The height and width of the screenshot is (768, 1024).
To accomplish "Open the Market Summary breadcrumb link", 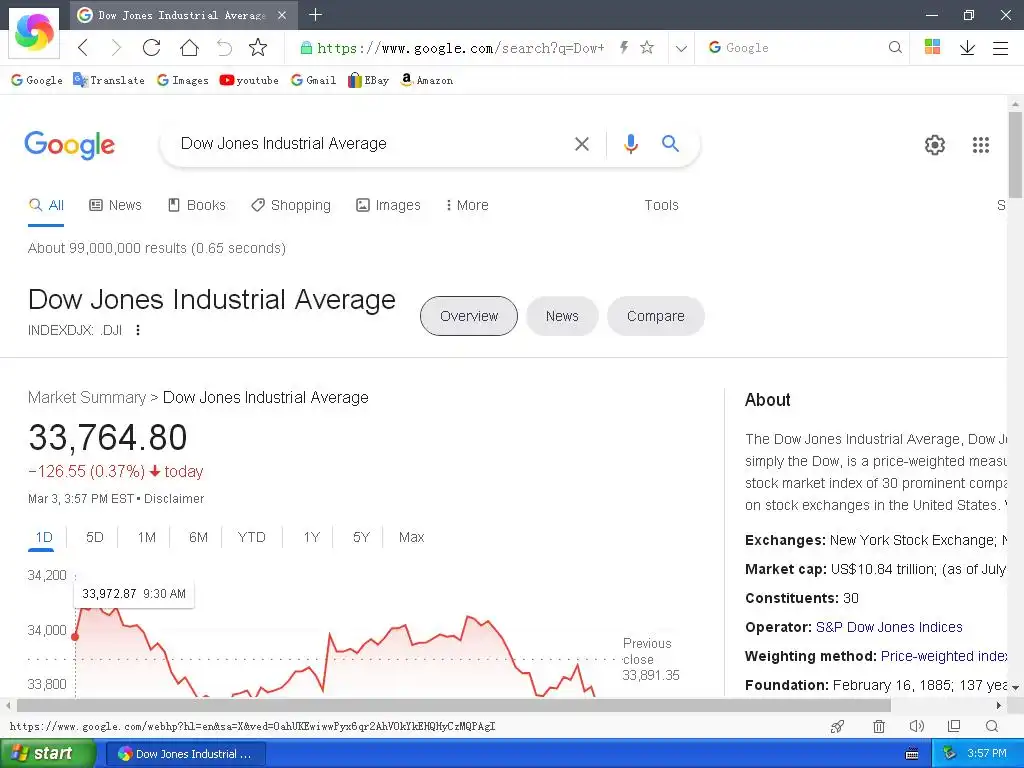I will click(87, 398).
